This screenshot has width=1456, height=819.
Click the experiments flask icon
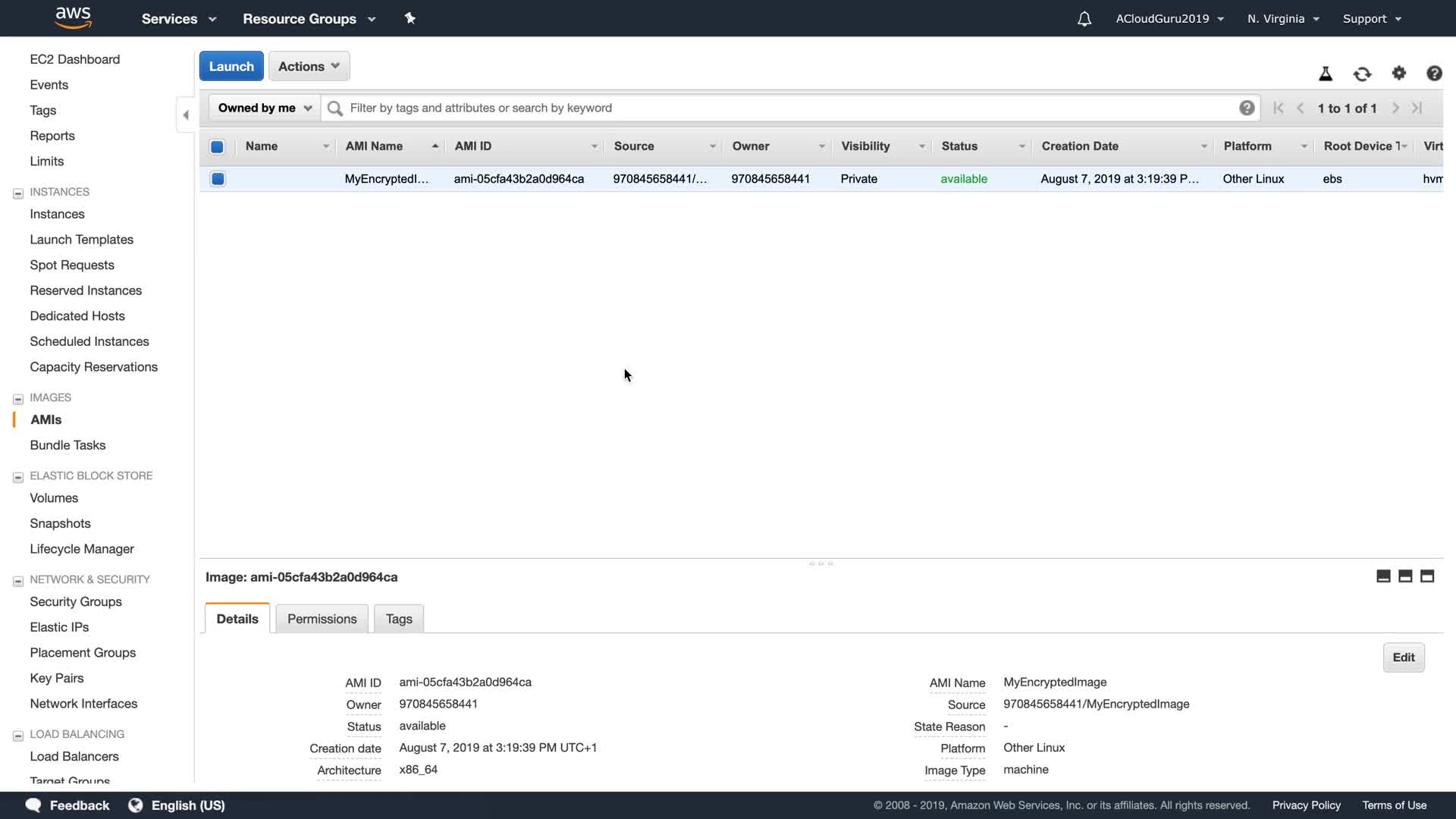[1326, 74]
